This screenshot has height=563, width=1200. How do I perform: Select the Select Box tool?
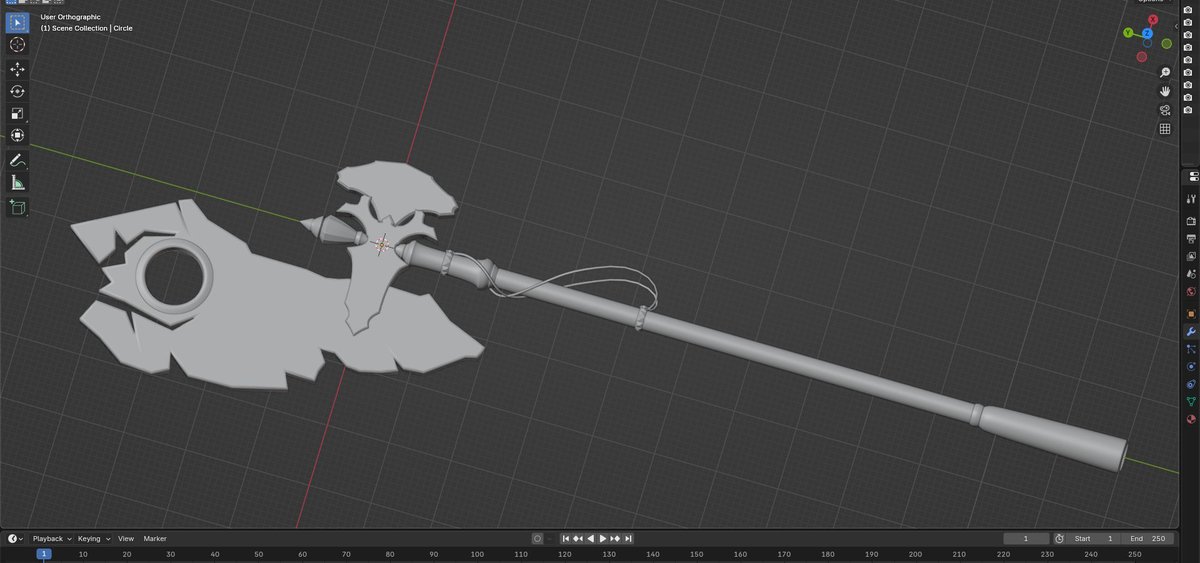(x=17, y=21)
